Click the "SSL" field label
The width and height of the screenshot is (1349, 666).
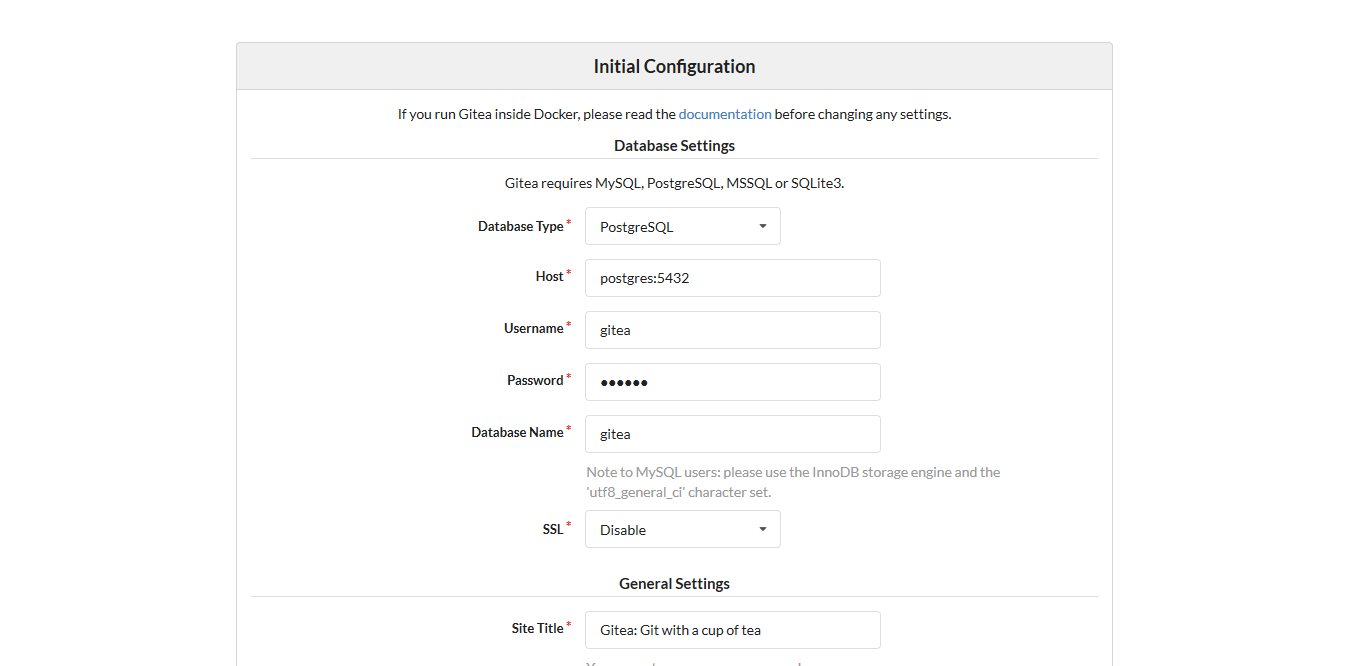(x=553, y=530)
